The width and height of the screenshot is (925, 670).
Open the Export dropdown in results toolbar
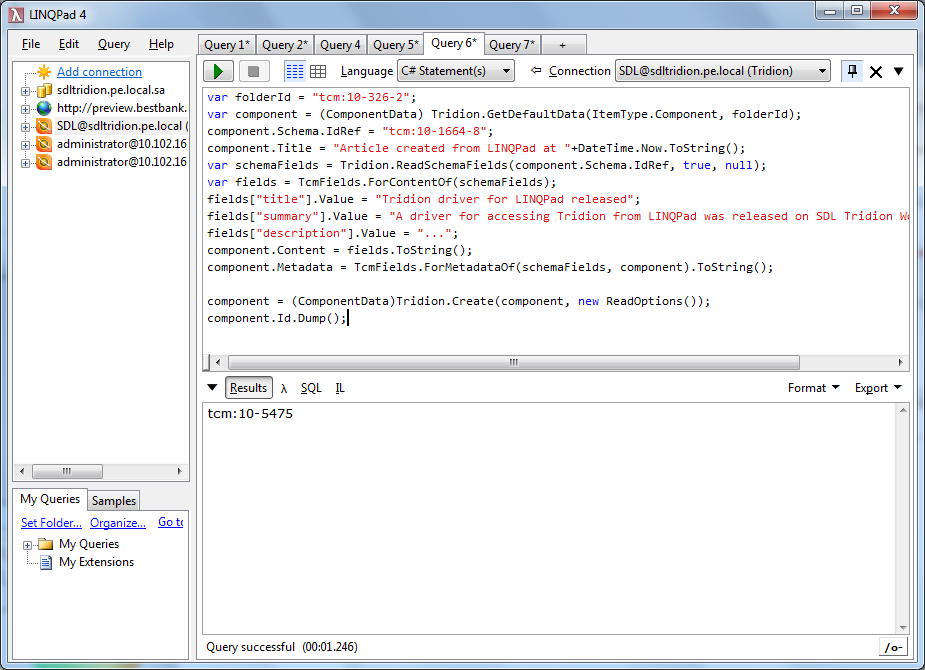878,388
